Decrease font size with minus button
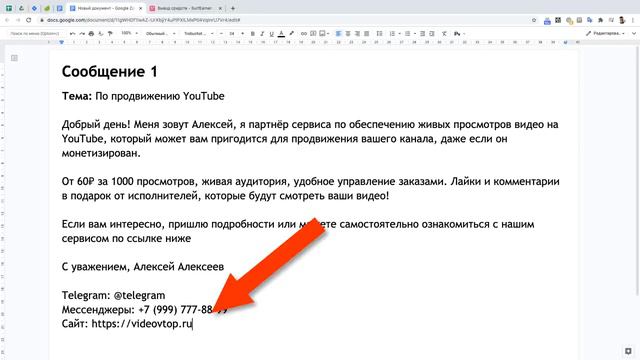Image resolution: width=640 pixels, height=360 pixels. click(221, 33)
